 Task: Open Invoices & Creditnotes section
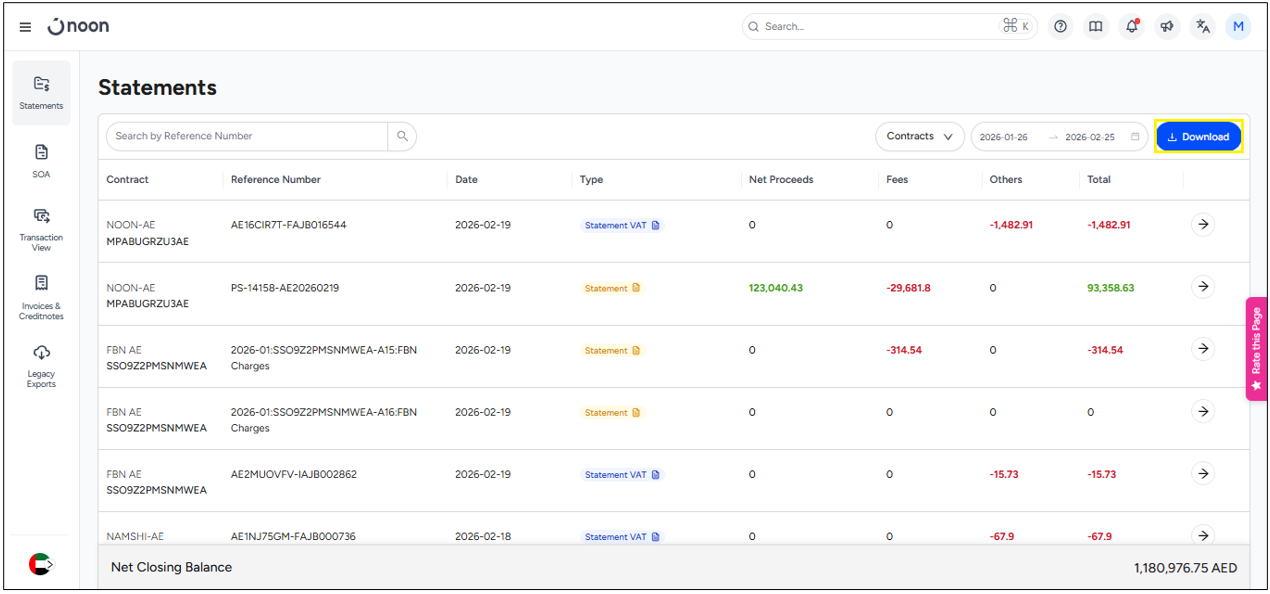(x=41, y=297)
